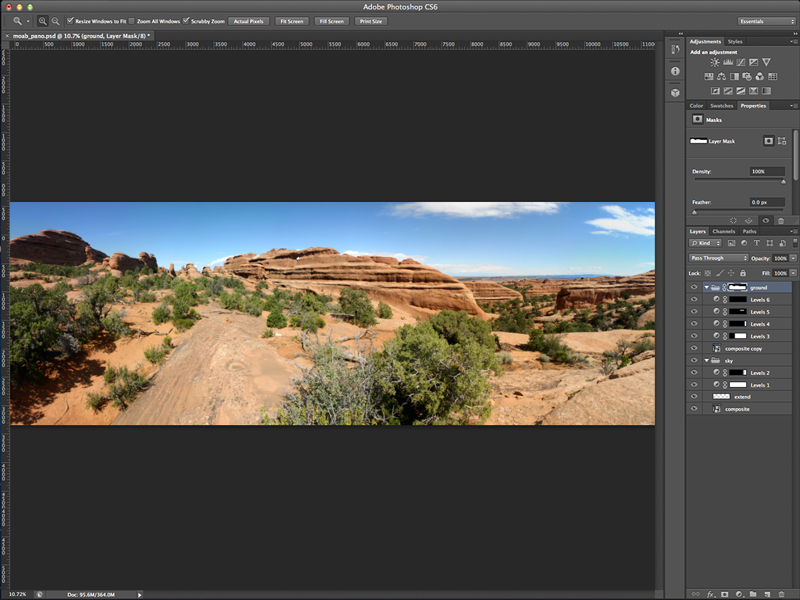Hide the Levels 6 layer
Image resolution: width=800 pixels, height=600 pixels.
point(694,299)
